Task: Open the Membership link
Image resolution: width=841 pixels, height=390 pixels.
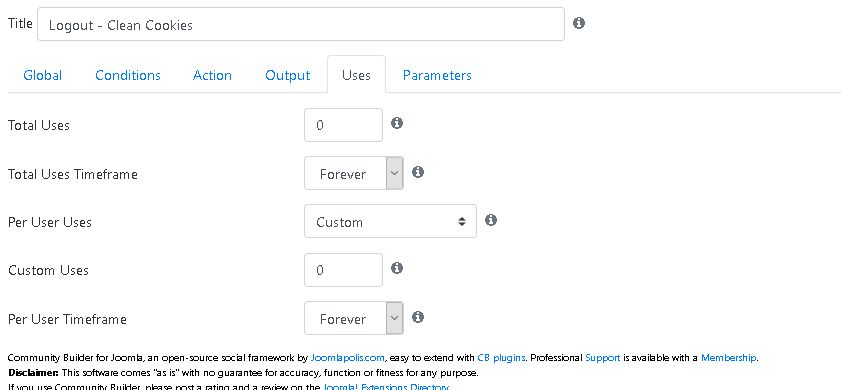Action: click(x=728, y=358)
